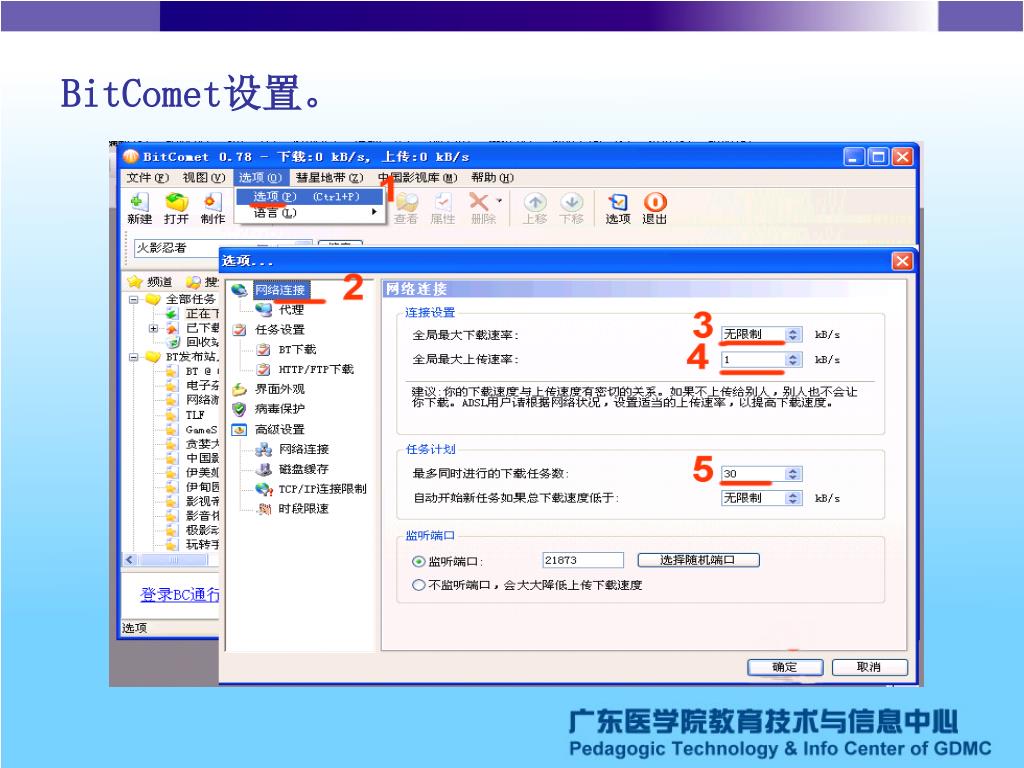The image size is (1024, 768).
Task: Open the 选项 toolbar icon with checkmark
Action: (618, 209)
